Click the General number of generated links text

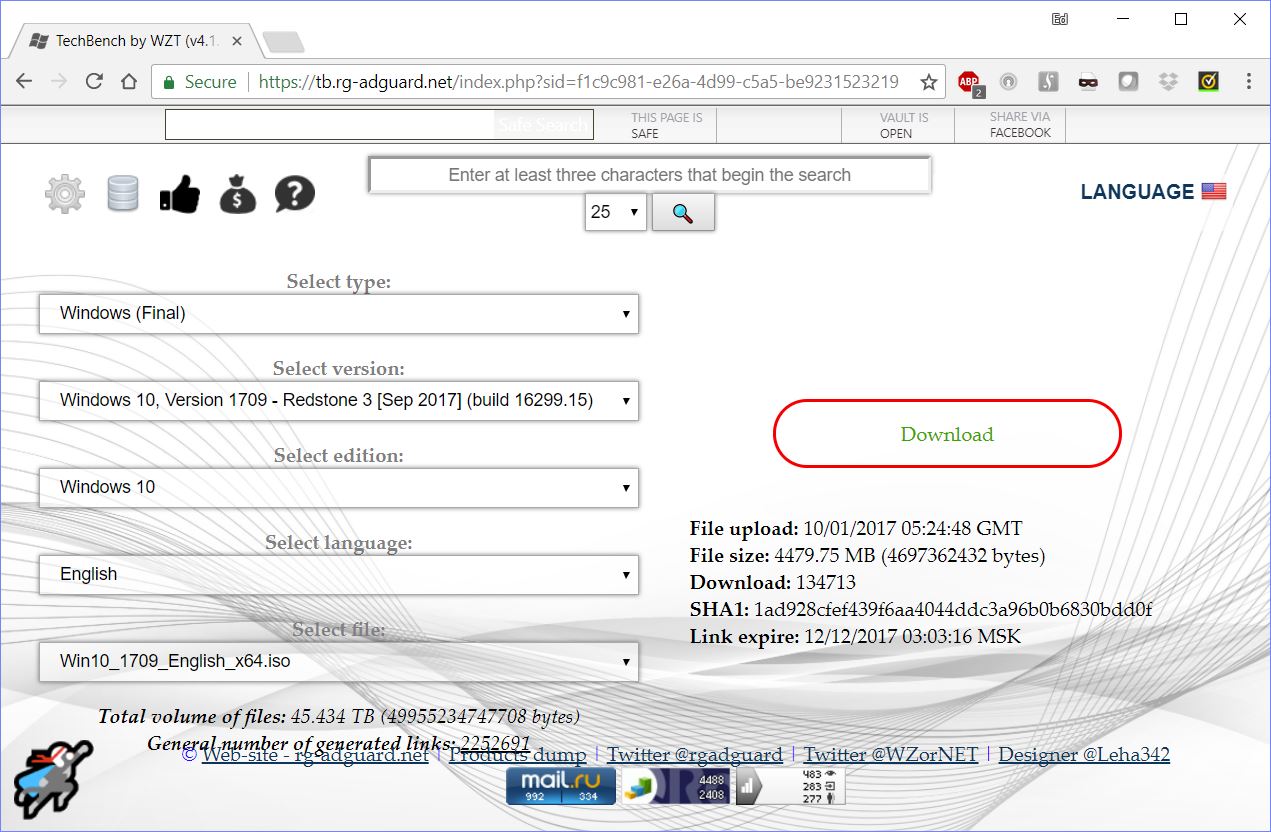(x=339, y=743)
